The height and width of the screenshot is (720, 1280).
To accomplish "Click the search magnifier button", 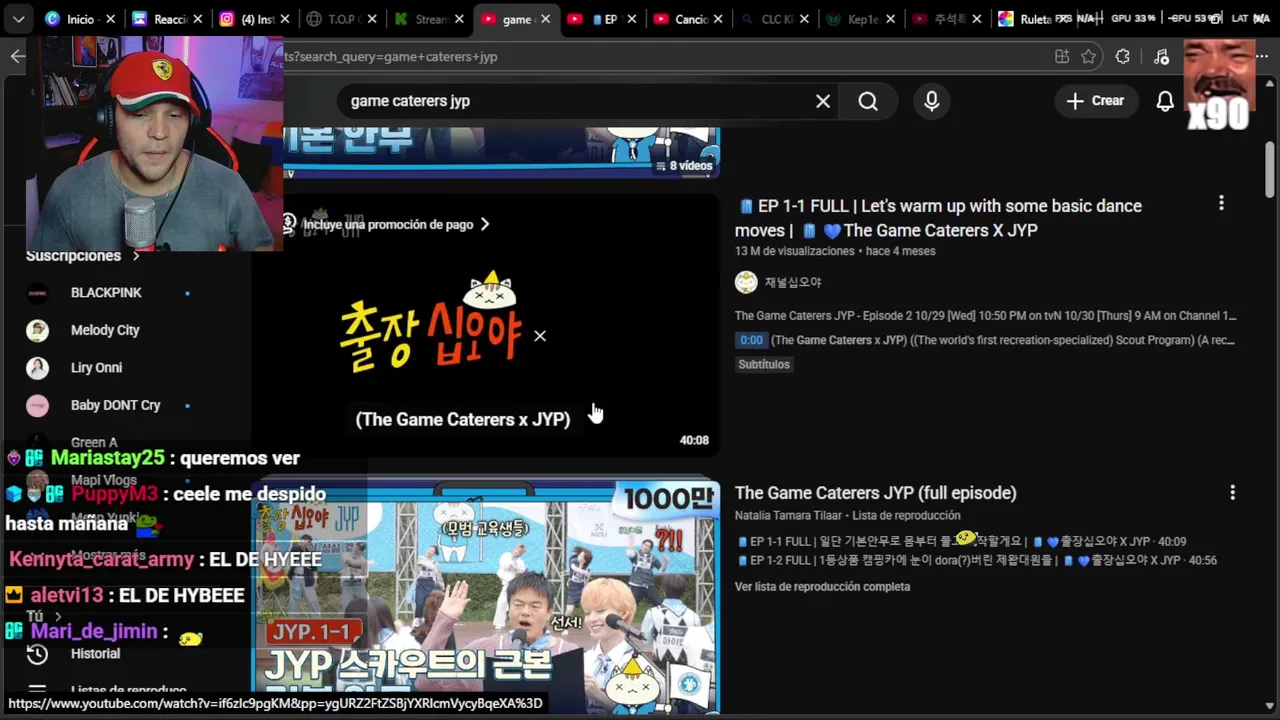I will (x=868, y=101).
